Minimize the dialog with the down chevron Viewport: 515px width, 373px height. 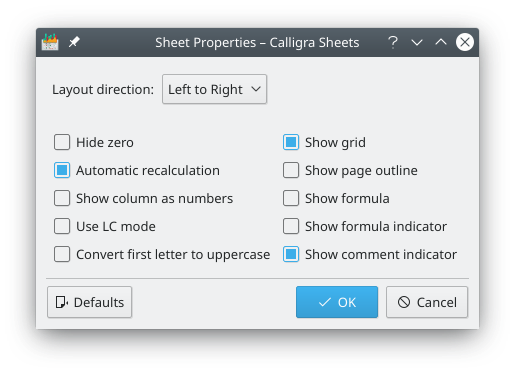coord(417,42)
